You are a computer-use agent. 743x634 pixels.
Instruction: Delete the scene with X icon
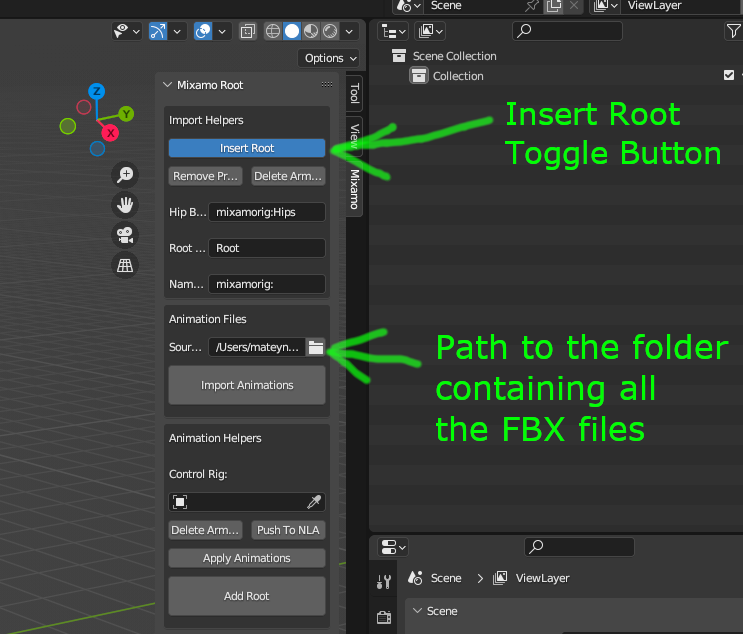coord(573,6)
